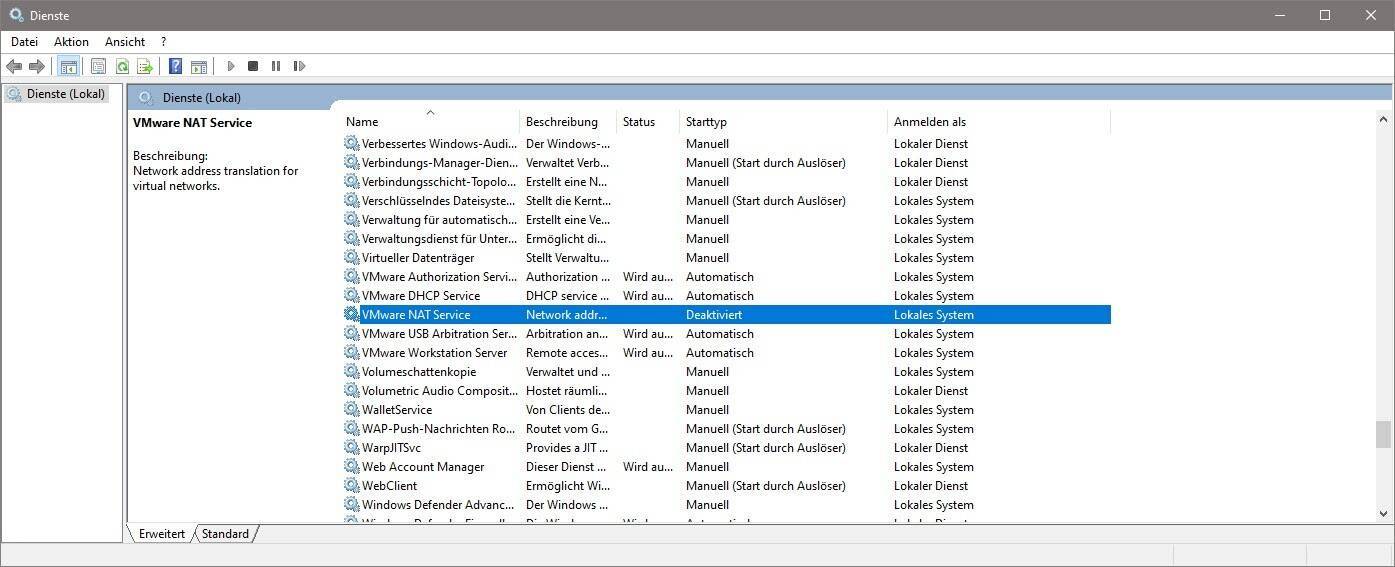
Task: Open the Datei menu
Action: click(24, 42)
